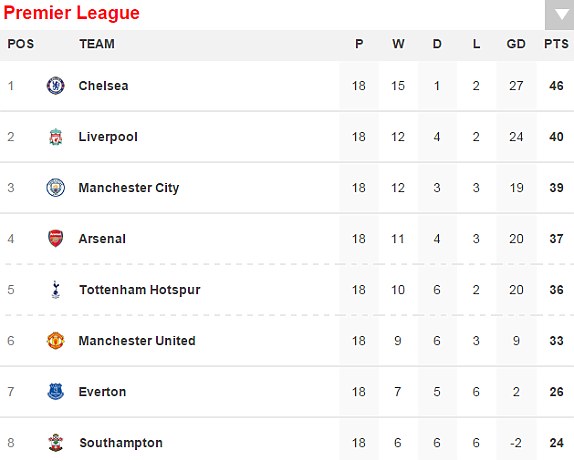Click the Manchester City club crest
The image size is (574, 460).
56,188
